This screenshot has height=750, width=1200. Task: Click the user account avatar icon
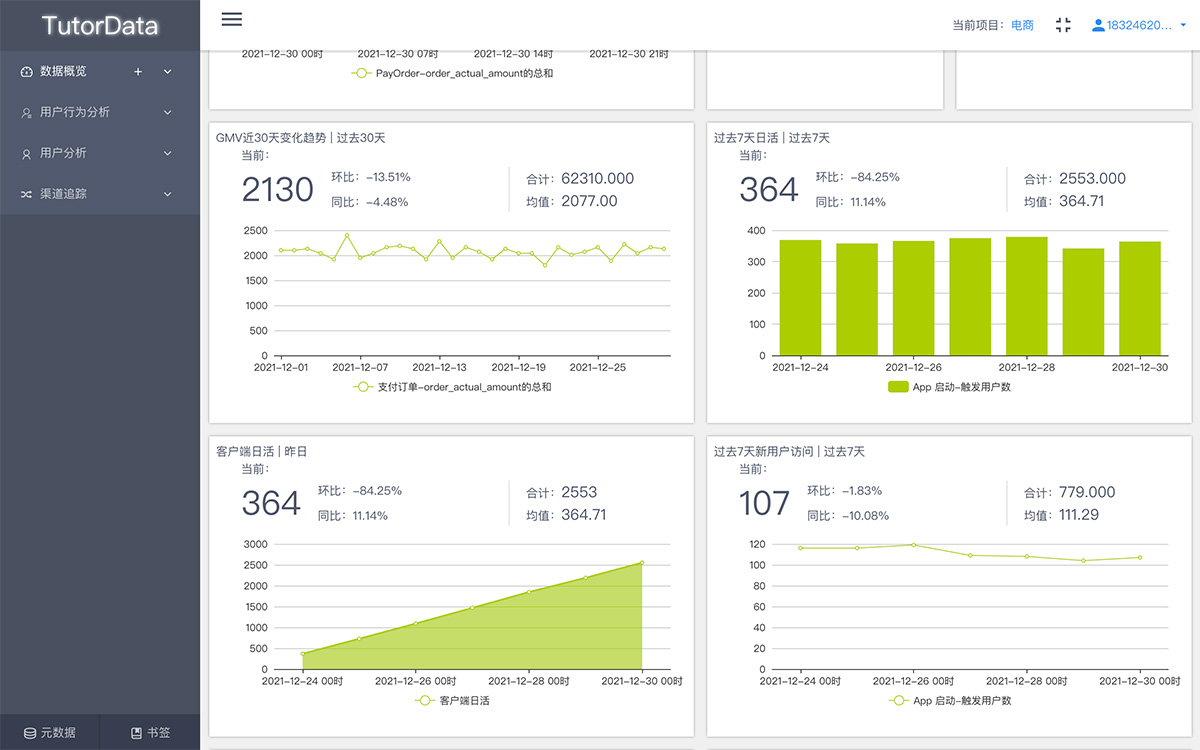tap(1098, 25)
